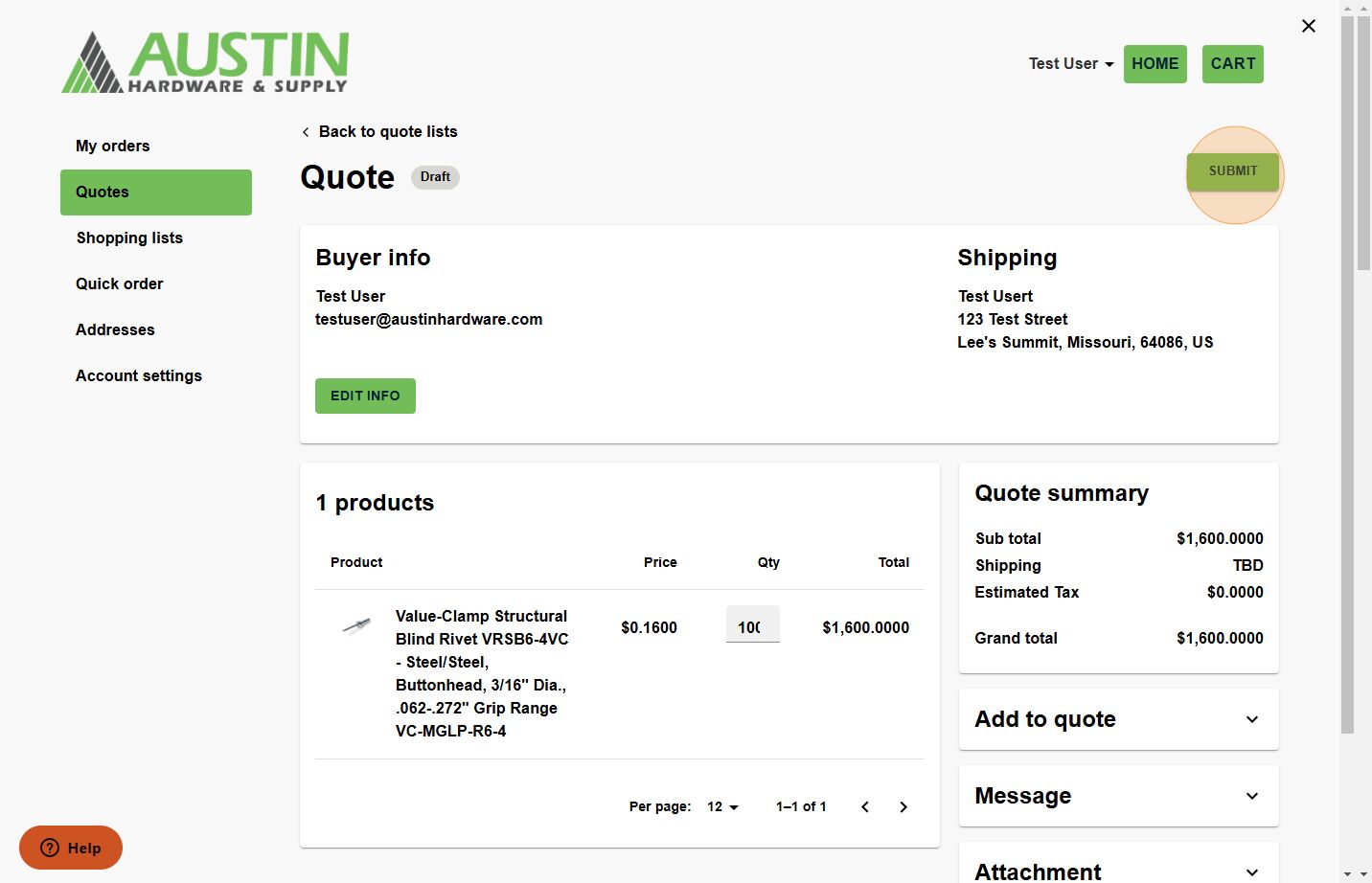Click the back chevron beside quote lists
Viewport: 1372px width, 883px height.
[x=306, y=132]
